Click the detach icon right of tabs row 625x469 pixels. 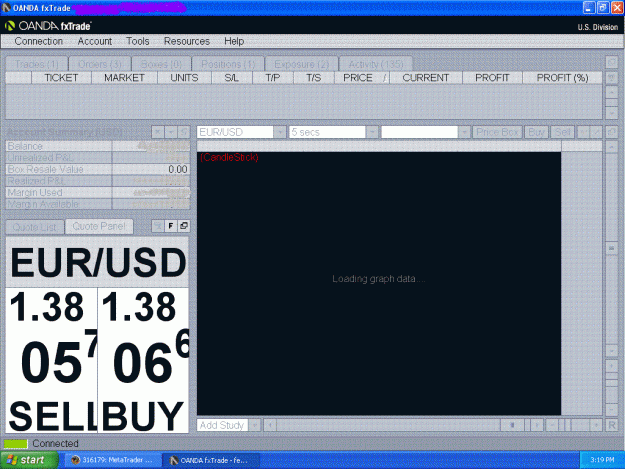pyautogui.click(x=611, y=63)
